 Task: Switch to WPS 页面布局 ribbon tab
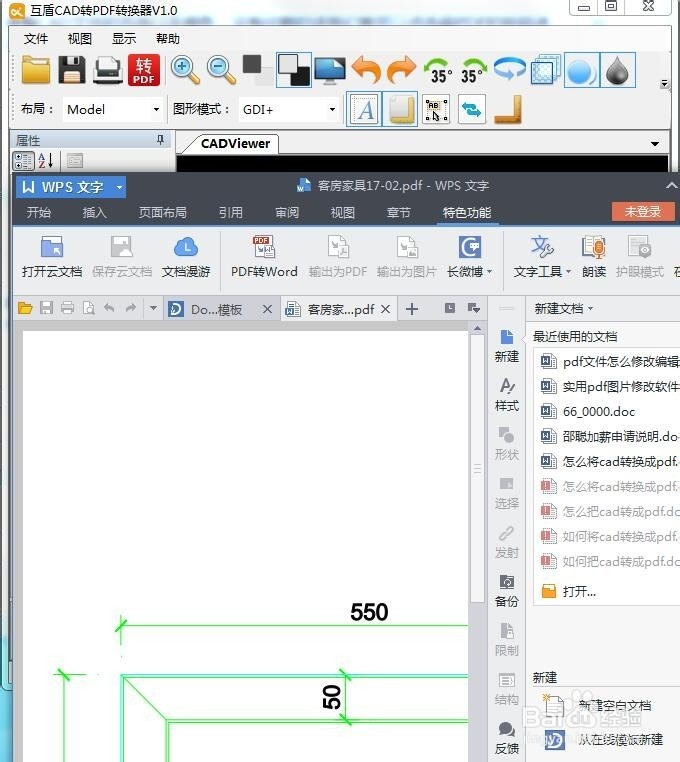162,212
